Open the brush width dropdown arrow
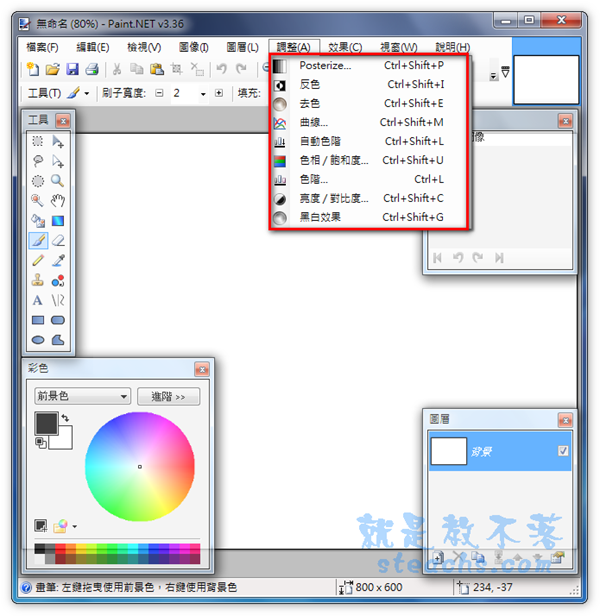Screen dimensions: 600x616 203,94
